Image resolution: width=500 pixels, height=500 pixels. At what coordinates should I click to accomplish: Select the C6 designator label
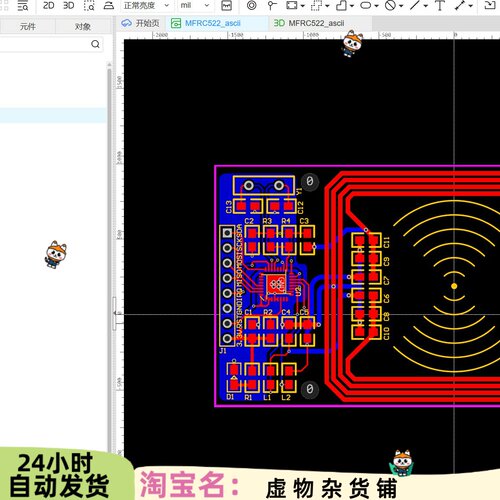386,299
